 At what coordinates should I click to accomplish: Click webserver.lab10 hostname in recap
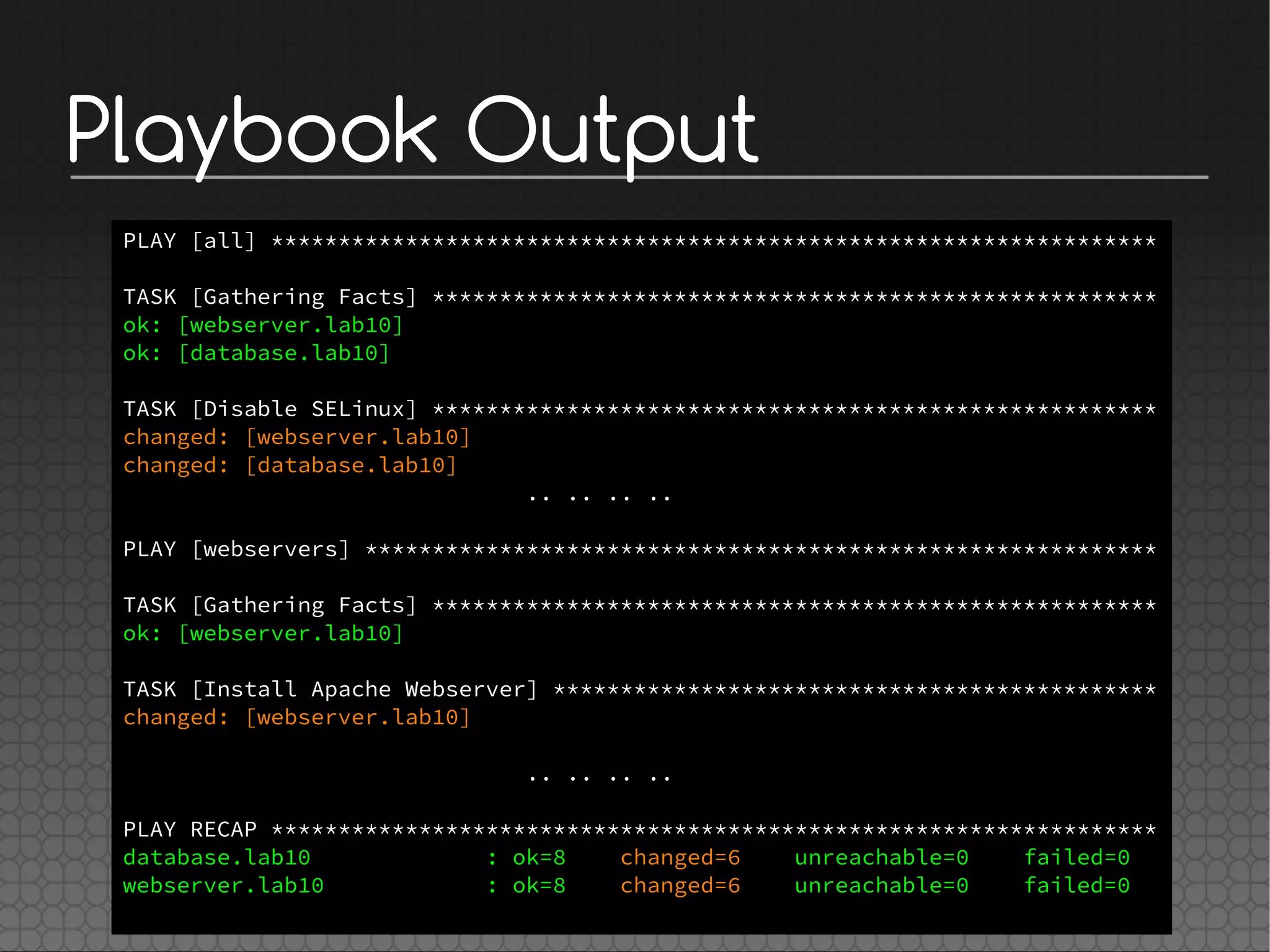point(223,886)
